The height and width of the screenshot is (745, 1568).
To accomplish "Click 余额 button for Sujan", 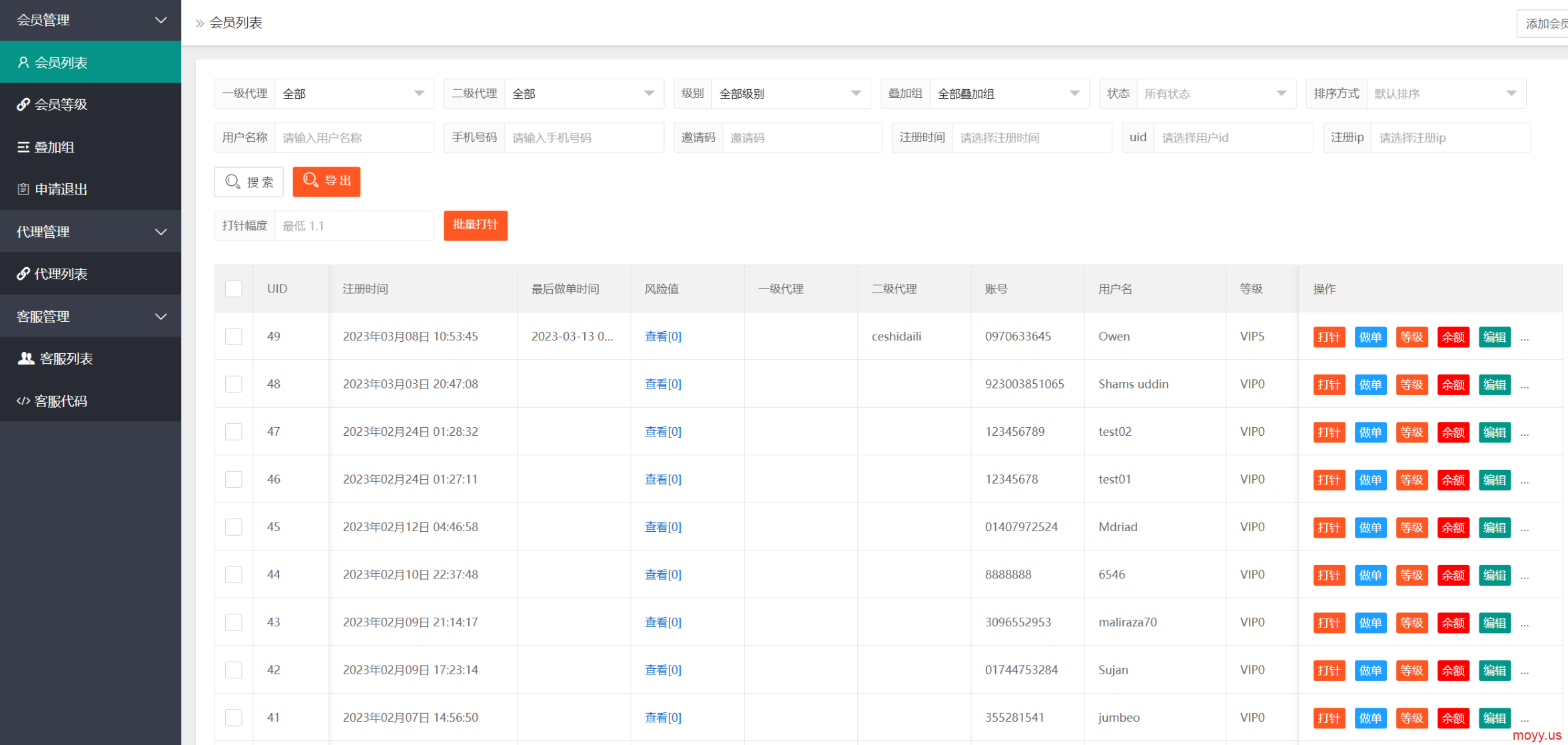I will pos(1453,670).
